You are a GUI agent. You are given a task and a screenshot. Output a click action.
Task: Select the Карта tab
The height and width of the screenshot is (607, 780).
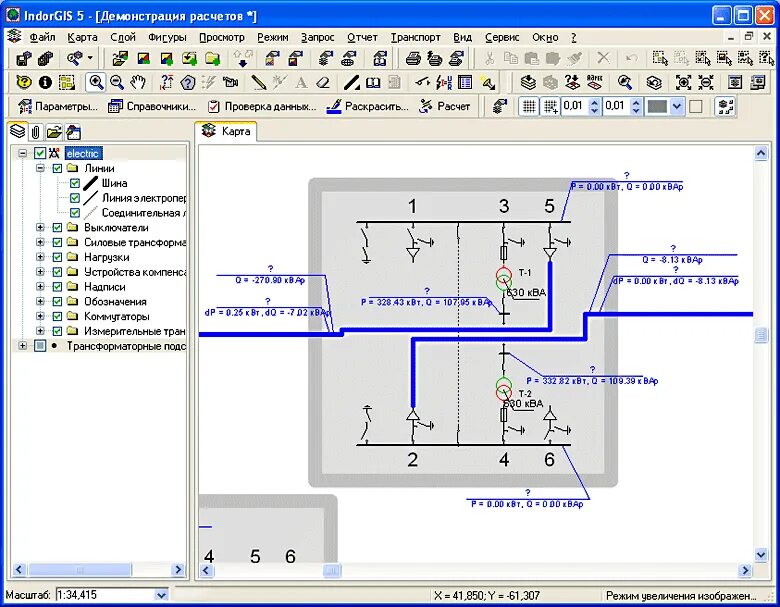pyautogui.click(x=226, y=131)
